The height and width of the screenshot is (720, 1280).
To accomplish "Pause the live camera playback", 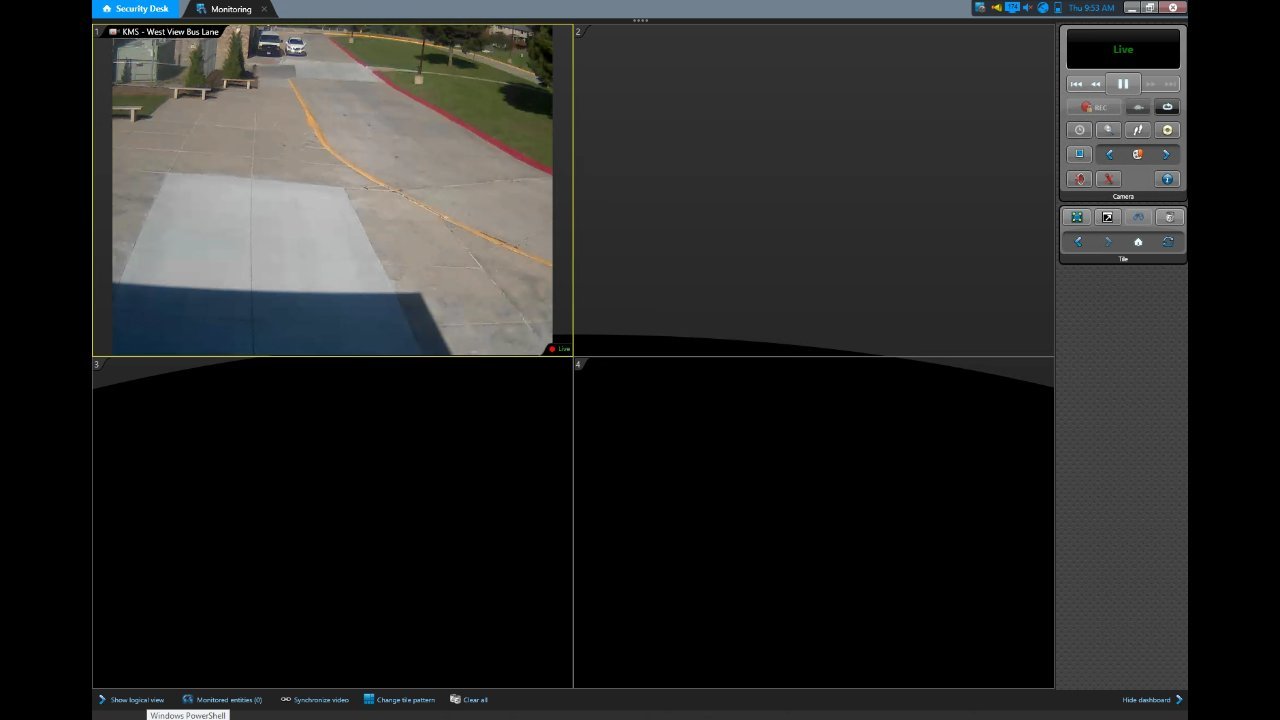I will pos(1123,84).
